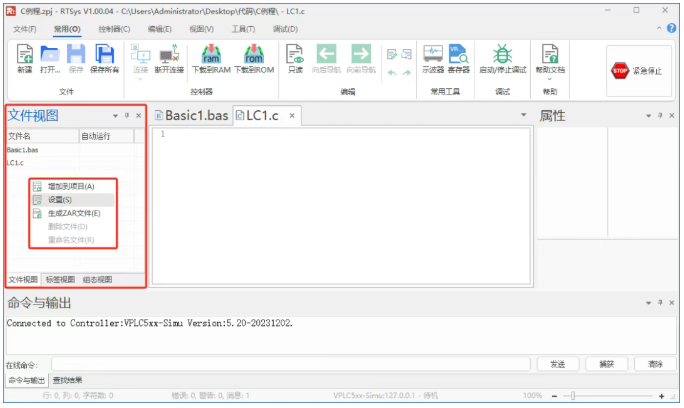Viewport: 684px width, 408px height.
Task: Open the 寄存器 (Register) tool
Action: coord(458,58)
